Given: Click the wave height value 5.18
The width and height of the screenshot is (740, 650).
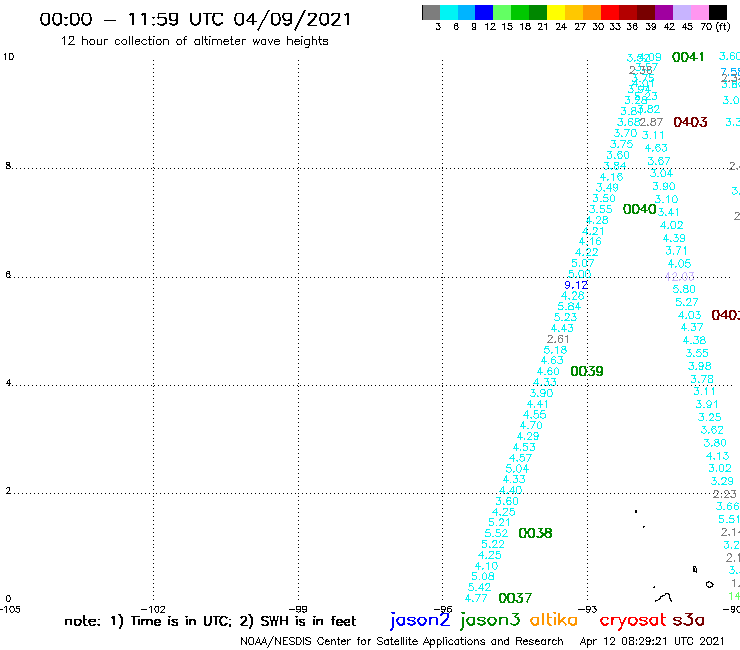Looking at the screenshot, I should 555,350.
